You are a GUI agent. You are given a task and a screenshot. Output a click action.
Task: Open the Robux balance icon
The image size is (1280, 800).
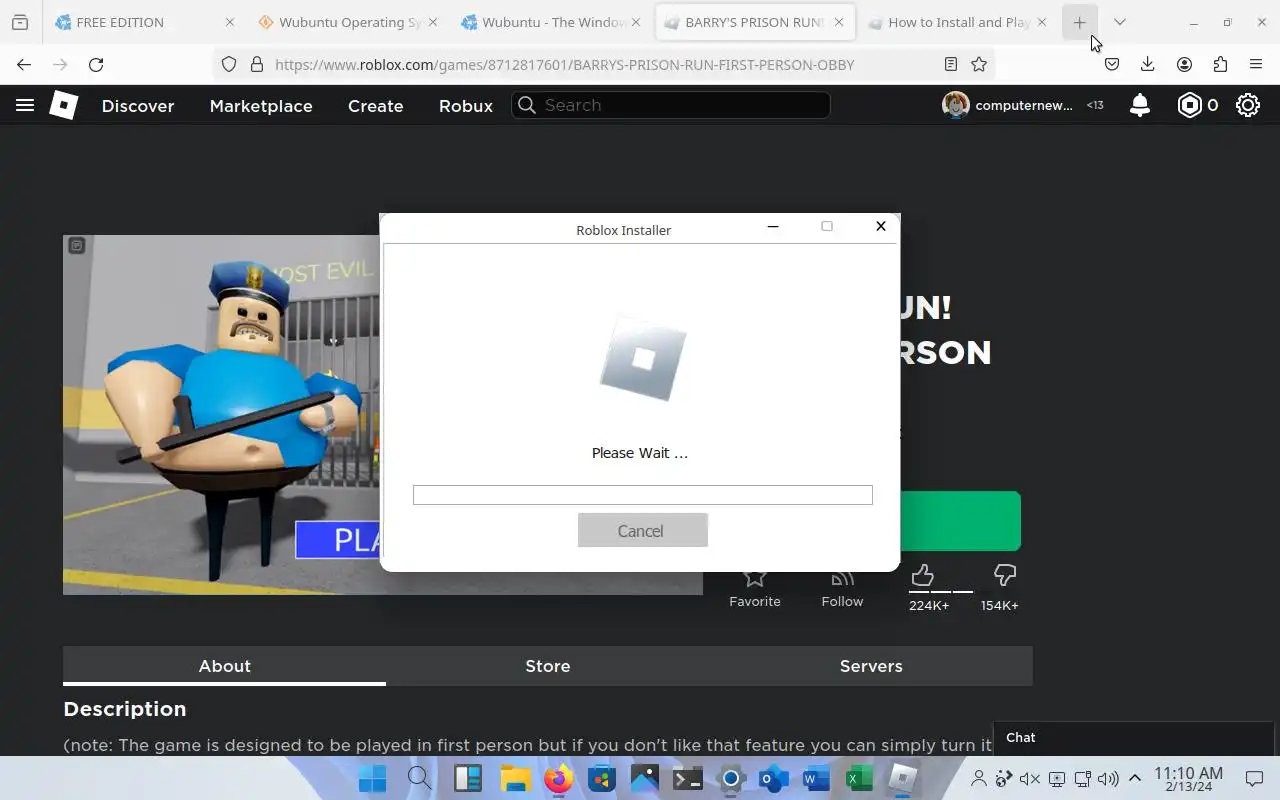(1189, 105)
